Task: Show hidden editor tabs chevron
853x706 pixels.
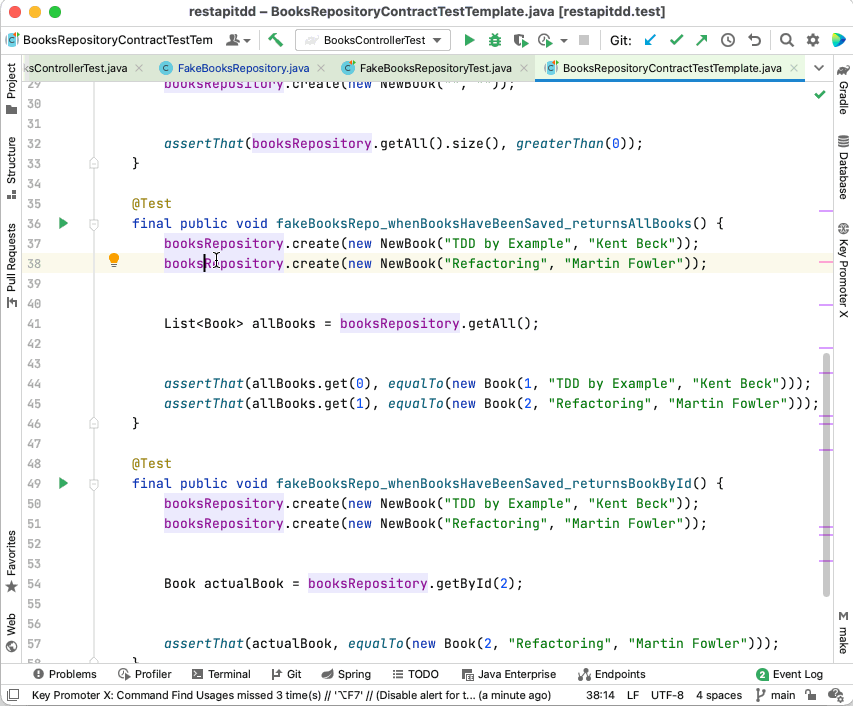Action: pyautogui.click(x=819, y=68)
